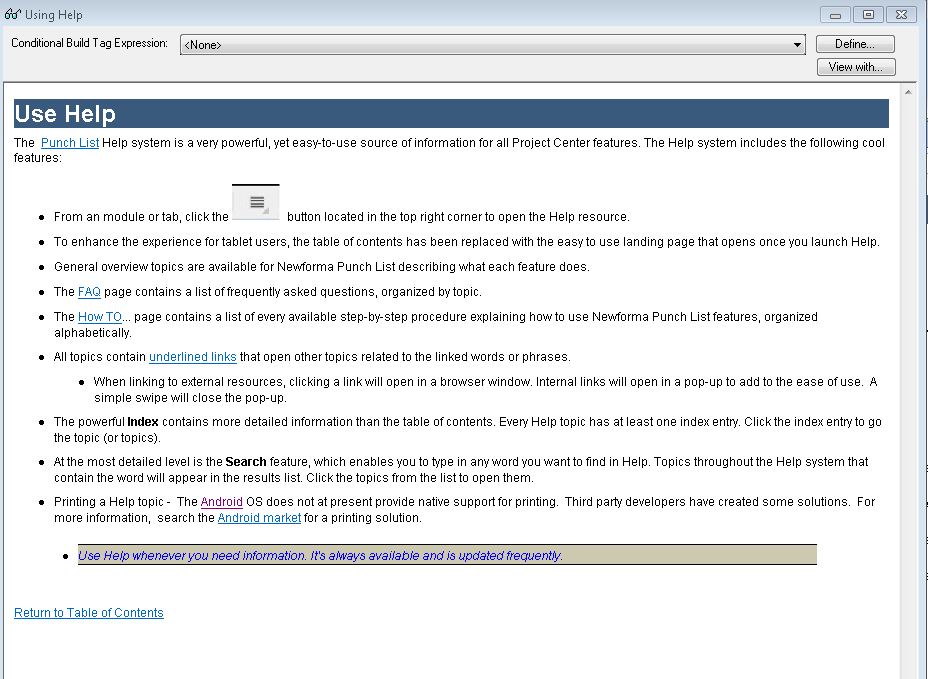The image size is (928, 679).
Task: Click the bold word Search
Action: [246, 462]
